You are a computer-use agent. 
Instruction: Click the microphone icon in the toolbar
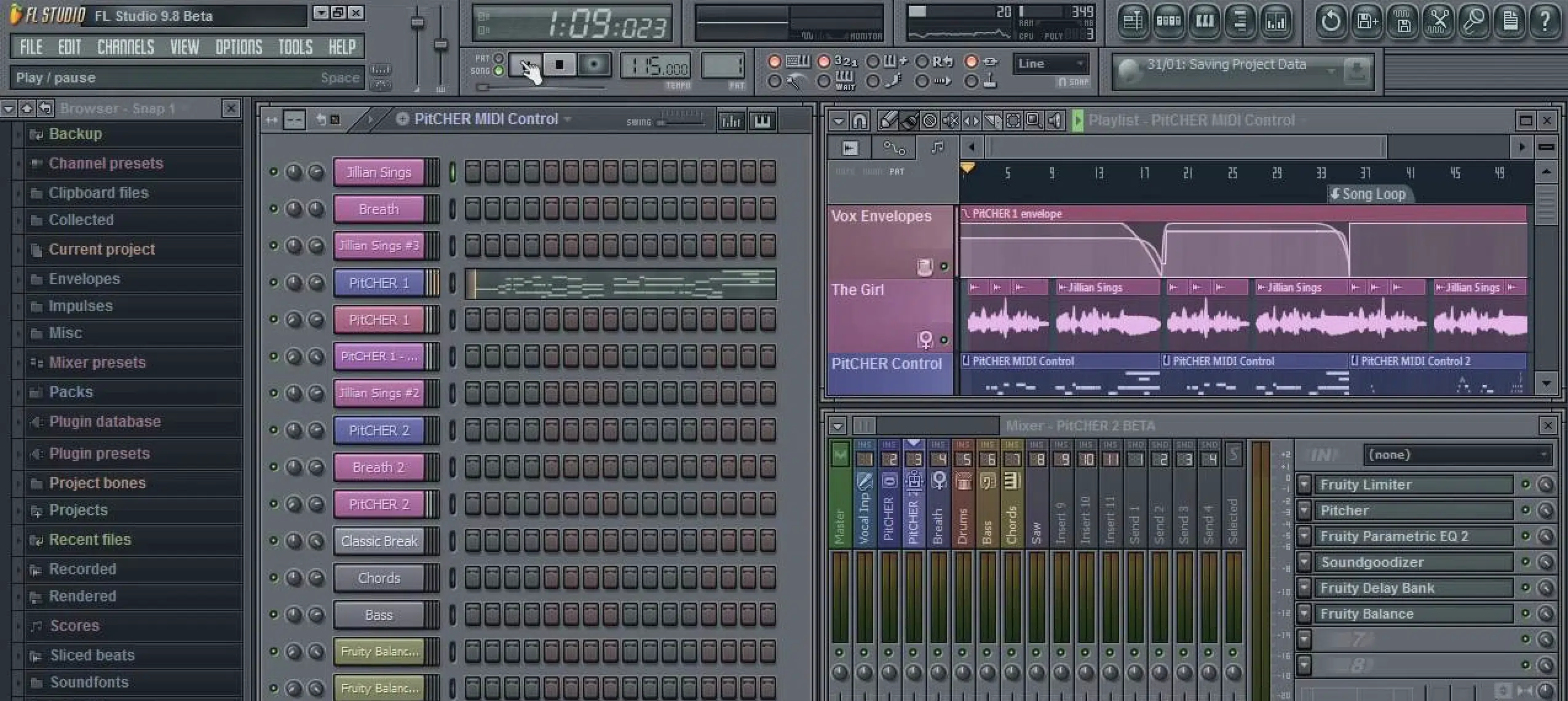click(1474, 22)
